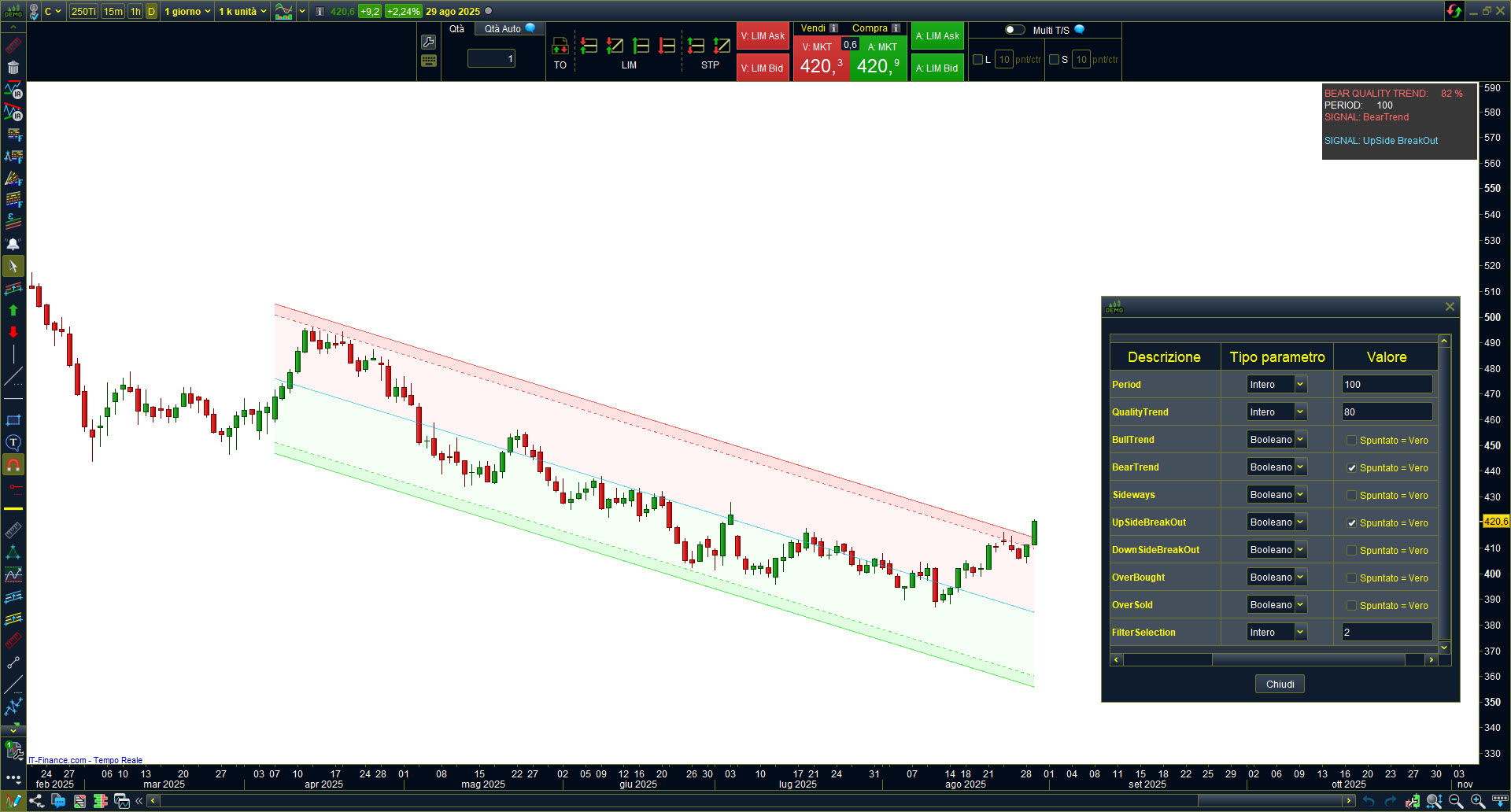Select the green up arrow tool
1511x812 pixels.
(x=13, y=311)
